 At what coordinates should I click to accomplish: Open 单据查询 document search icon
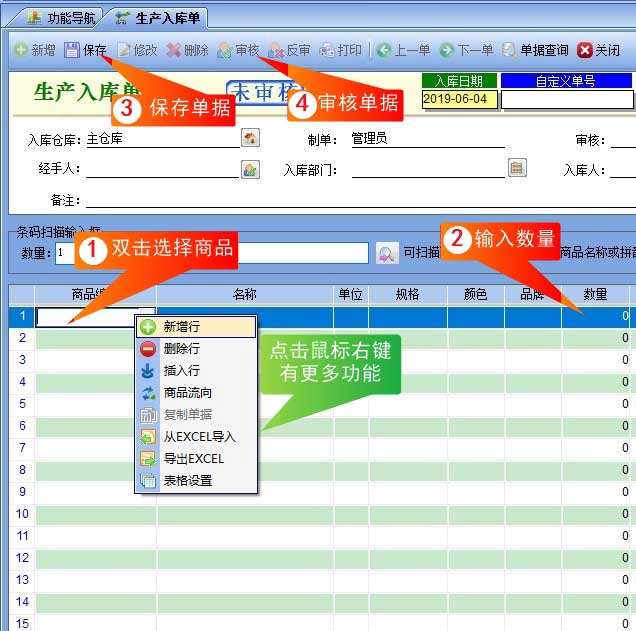pos(509,50)
